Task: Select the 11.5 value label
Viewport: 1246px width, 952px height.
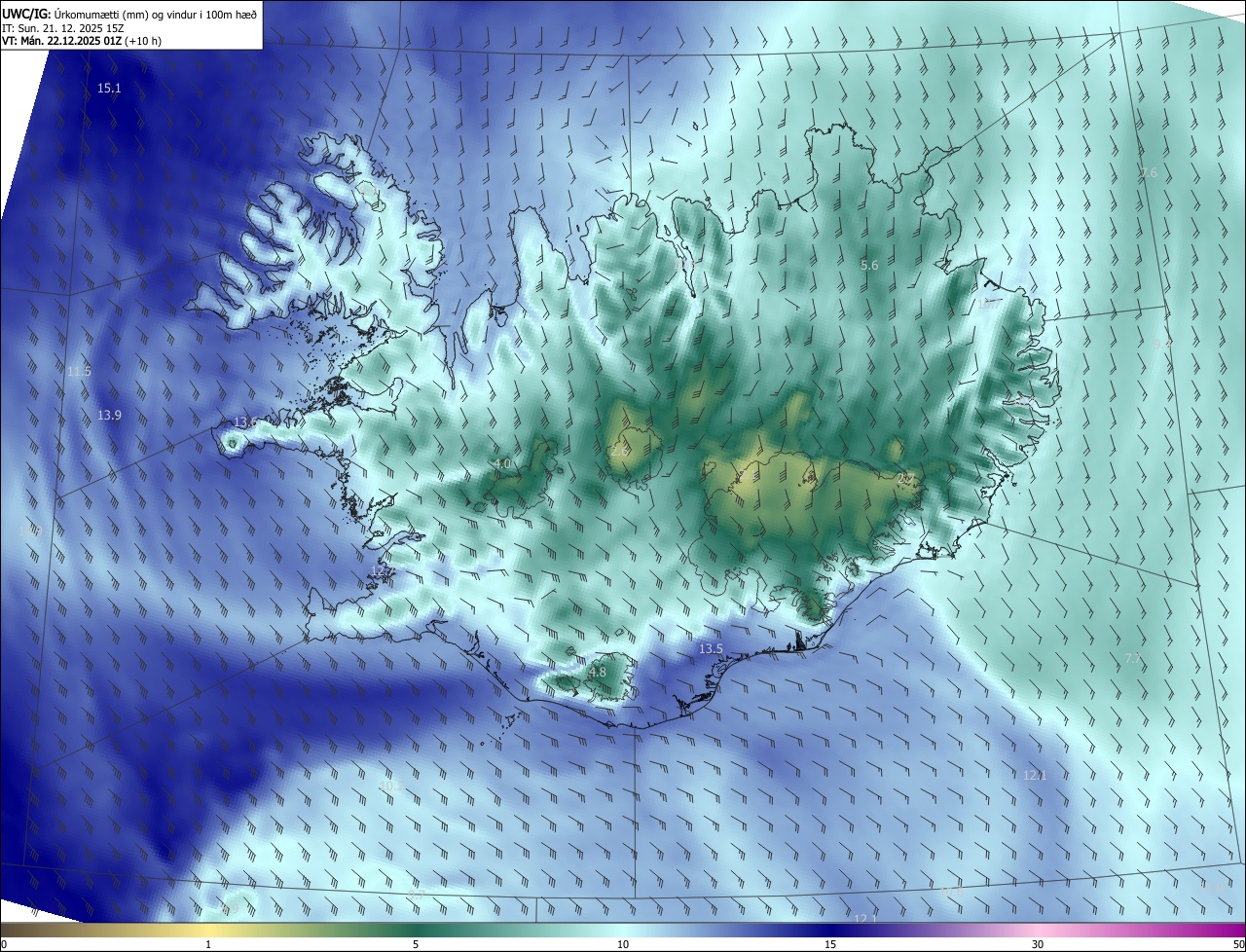Action: click(79, 372)
